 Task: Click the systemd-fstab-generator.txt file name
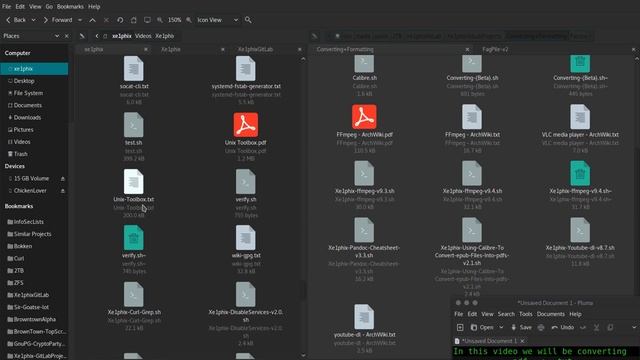pyautogui.click(x=246, y=86)
